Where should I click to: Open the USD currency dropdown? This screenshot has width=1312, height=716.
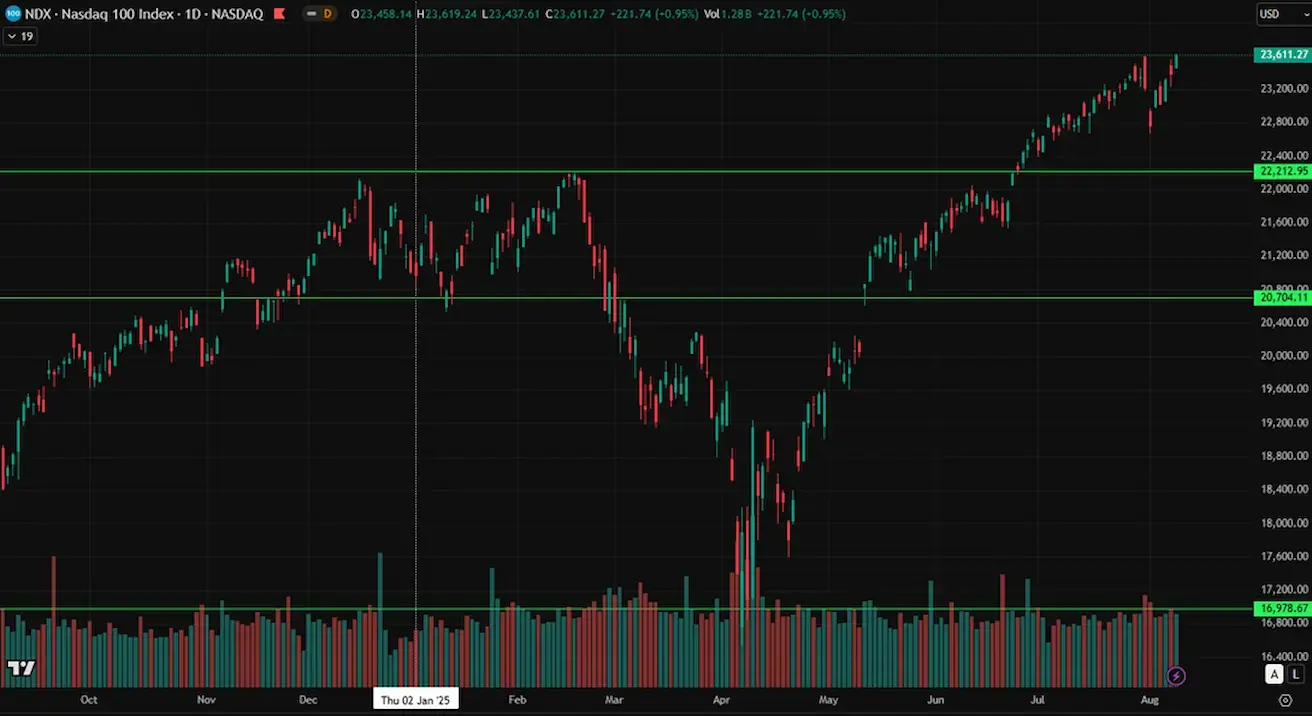[x=1282, y=14]
